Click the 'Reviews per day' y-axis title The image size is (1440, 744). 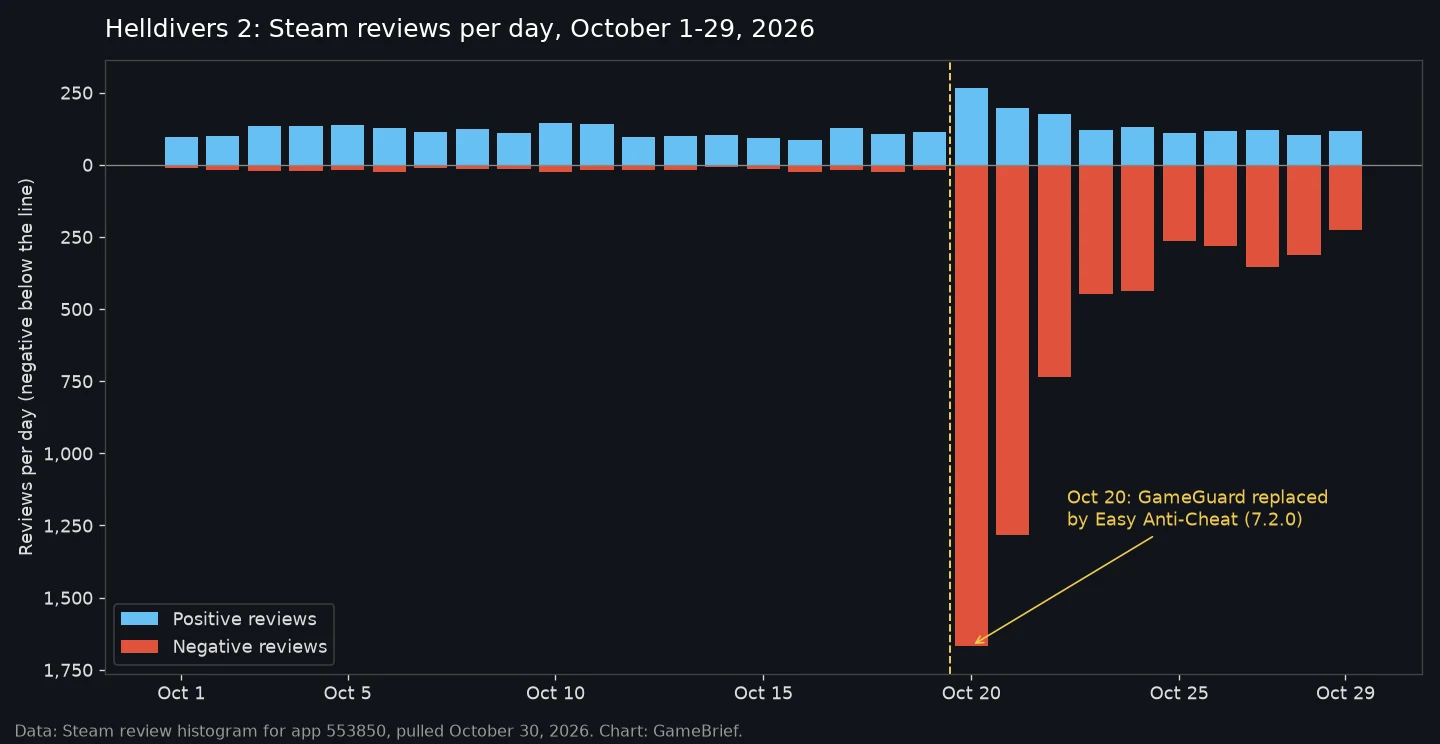point(27,367)
